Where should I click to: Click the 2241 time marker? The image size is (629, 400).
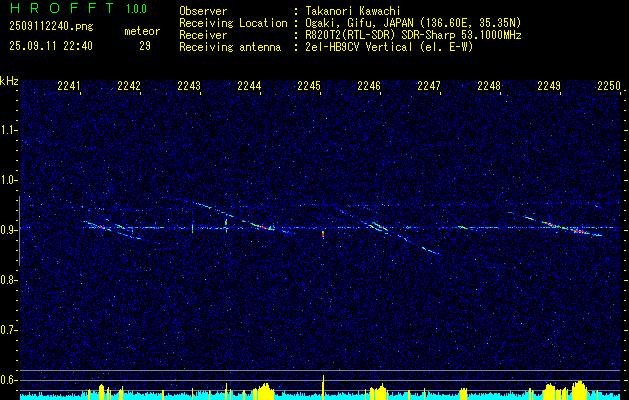pos(69,86)
